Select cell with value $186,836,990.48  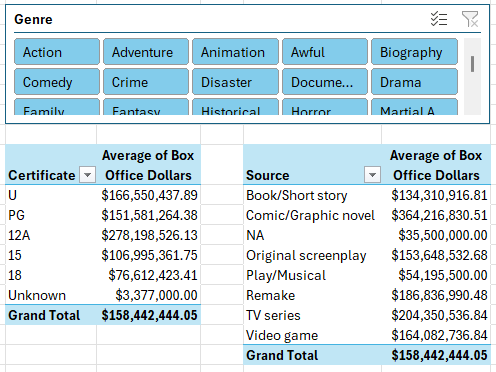(x=436, y=295)
